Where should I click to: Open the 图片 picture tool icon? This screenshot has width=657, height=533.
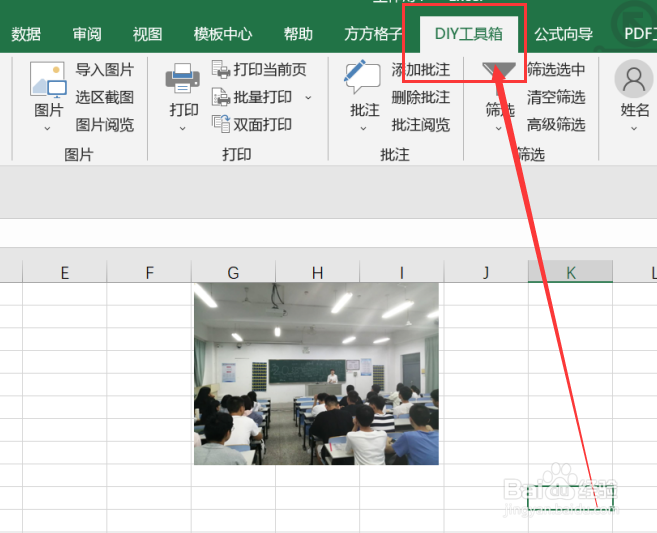point(48,80)
